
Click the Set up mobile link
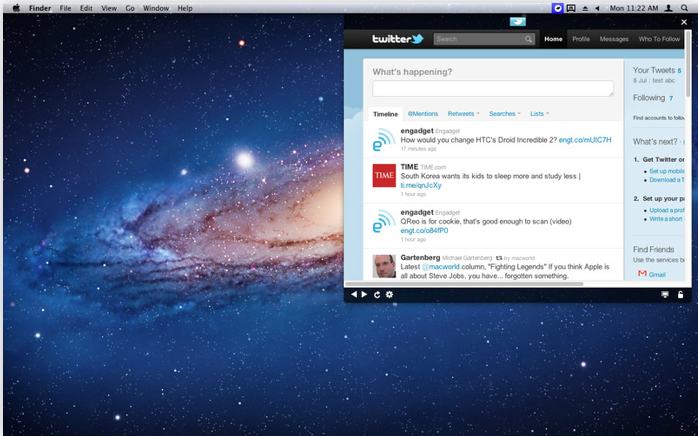(667, 171)
